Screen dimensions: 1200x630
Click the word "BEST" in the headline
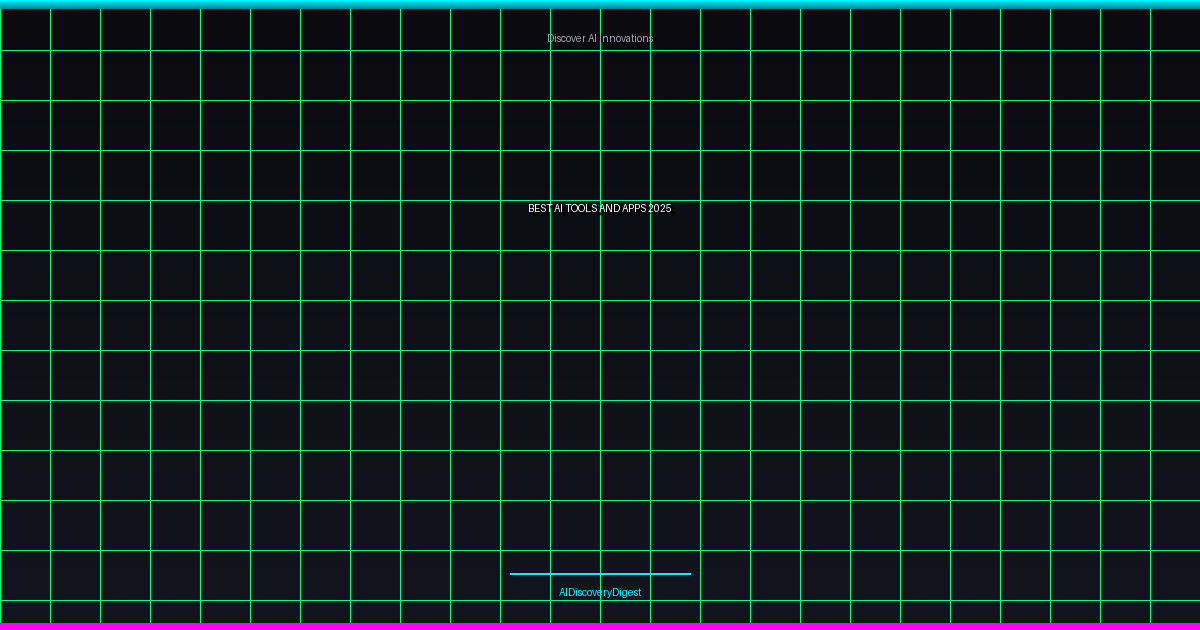pyautogui.click(x=539, y=209)
